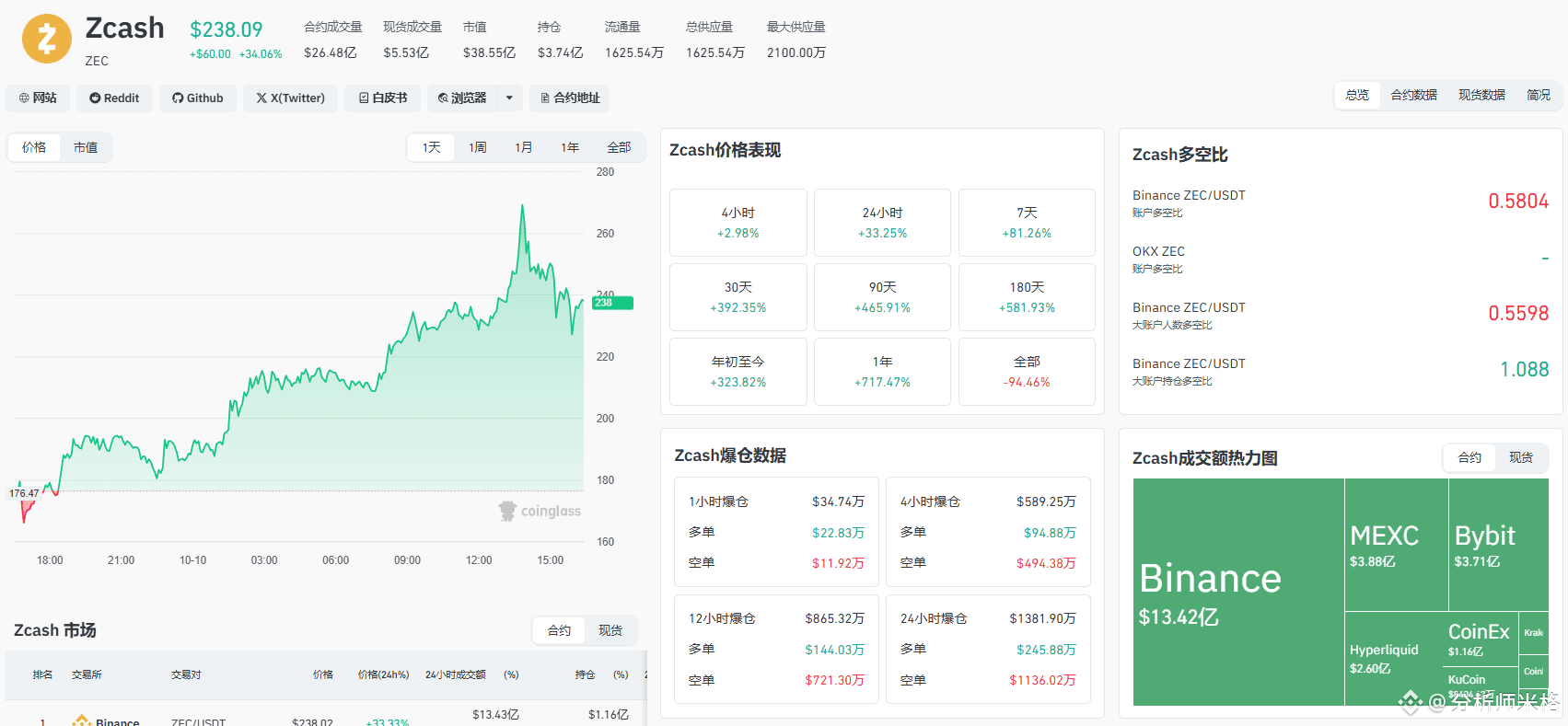
Task: Switch heatmap to 现货 spot
Action: (1521, 457)
